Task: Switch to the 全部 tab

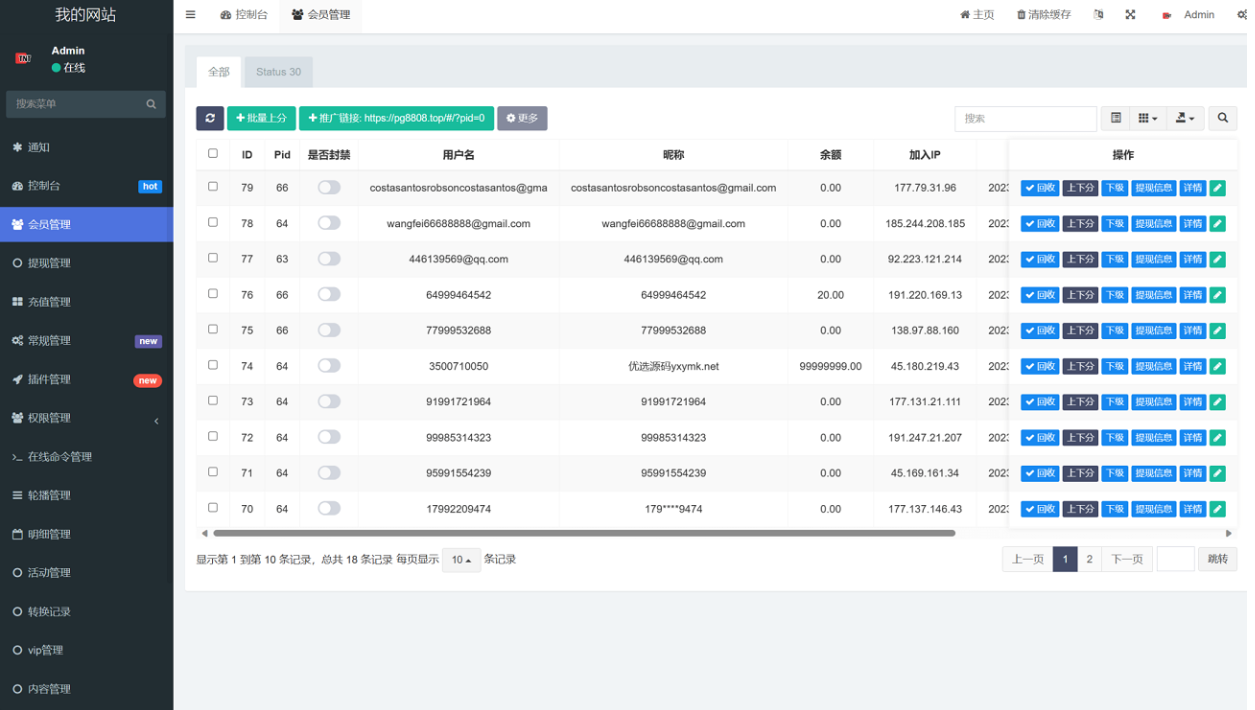Action: [219, 72]
